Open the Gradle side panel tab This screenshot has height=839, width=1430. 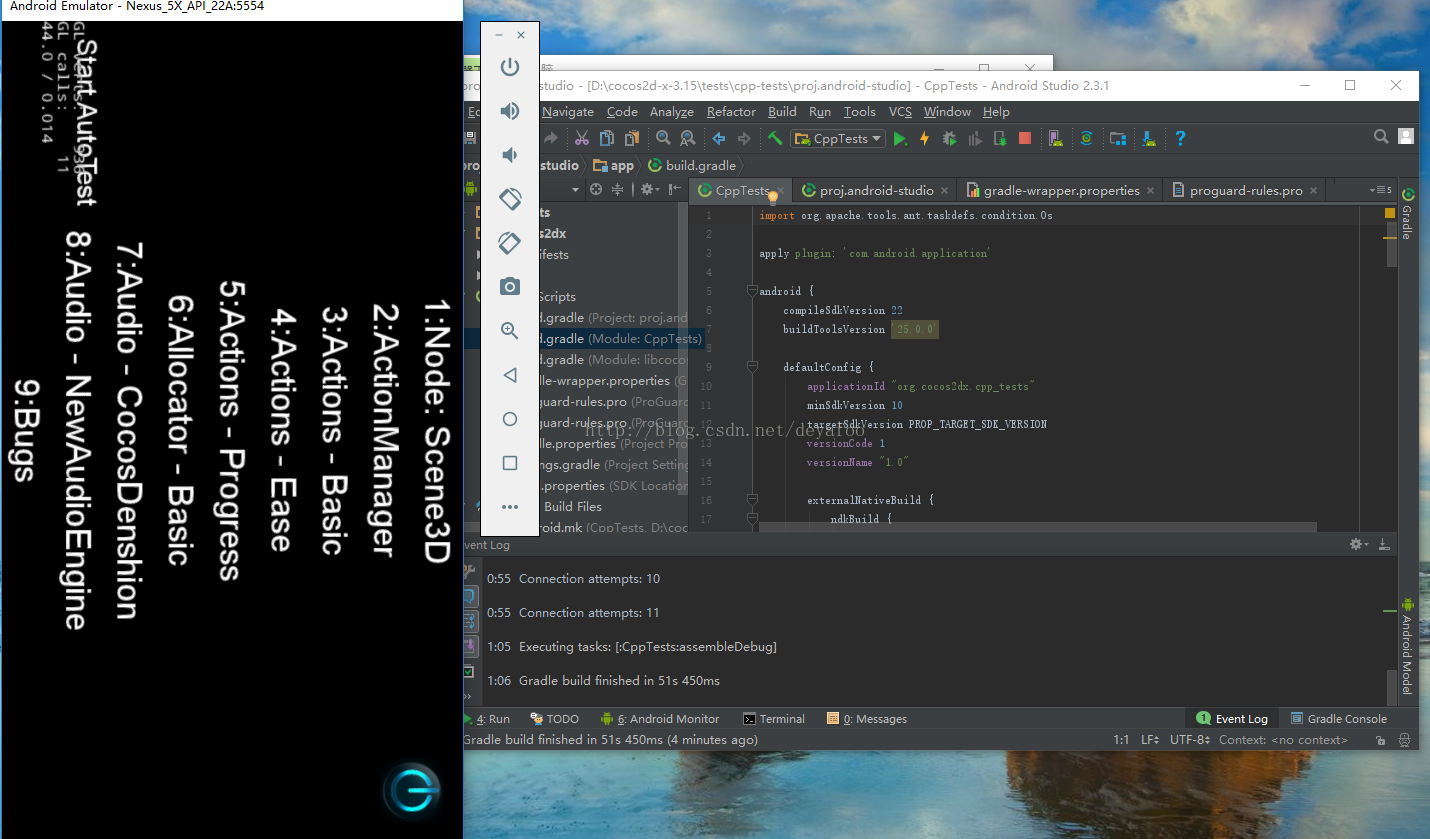click(1408, 214)
